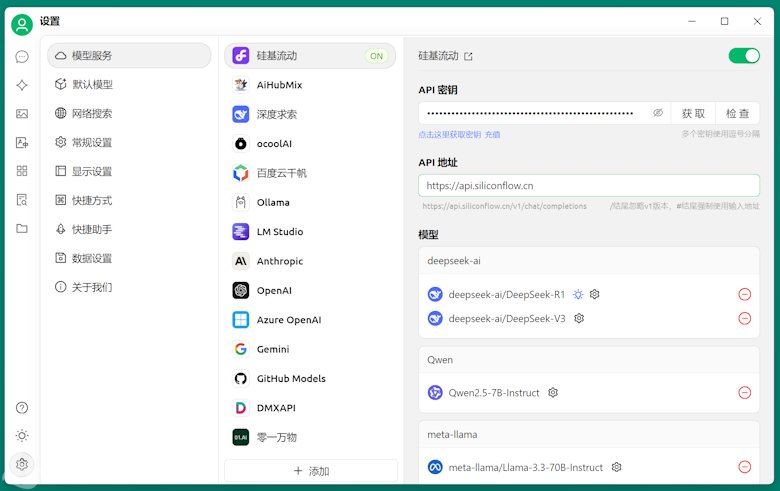Open 关于我们 settings menu

pos(129,287)
